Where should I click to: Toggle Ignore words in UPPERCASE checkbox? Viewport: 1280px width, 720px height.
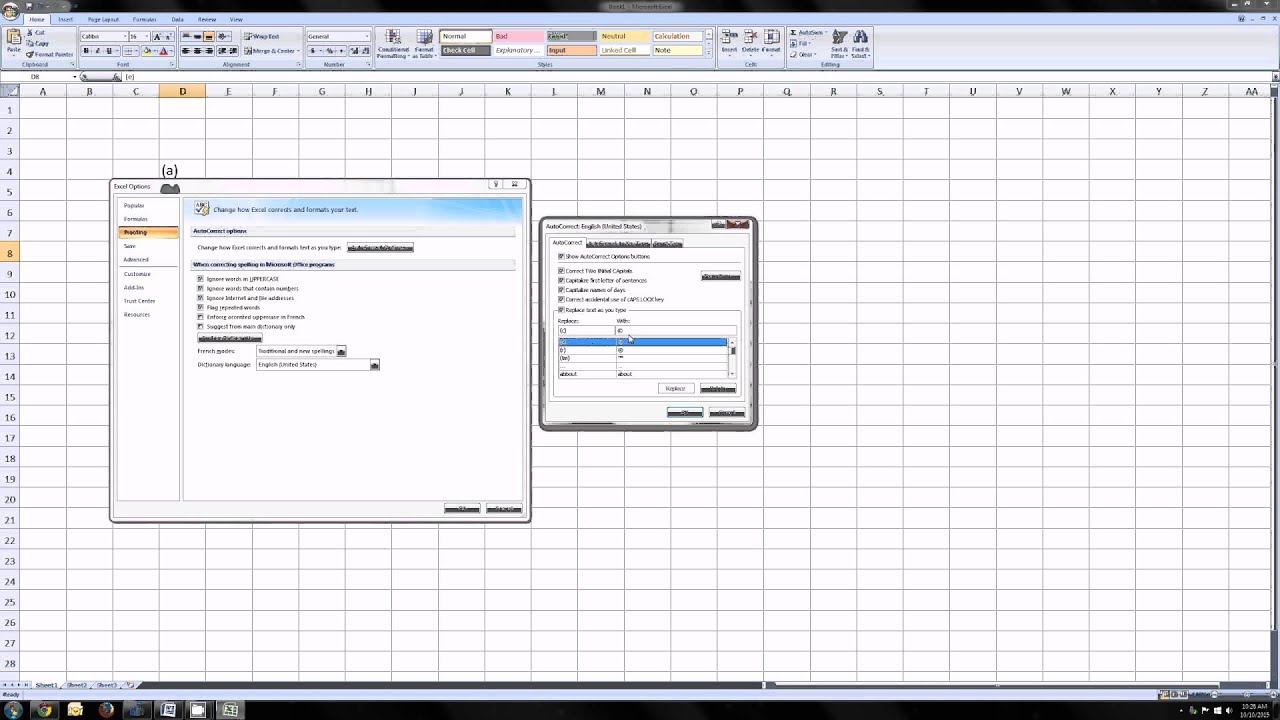[x=201, y=279]
